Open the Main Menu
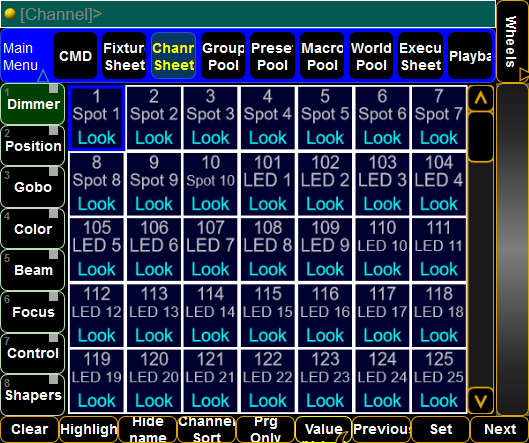 [x=21, y=57]
